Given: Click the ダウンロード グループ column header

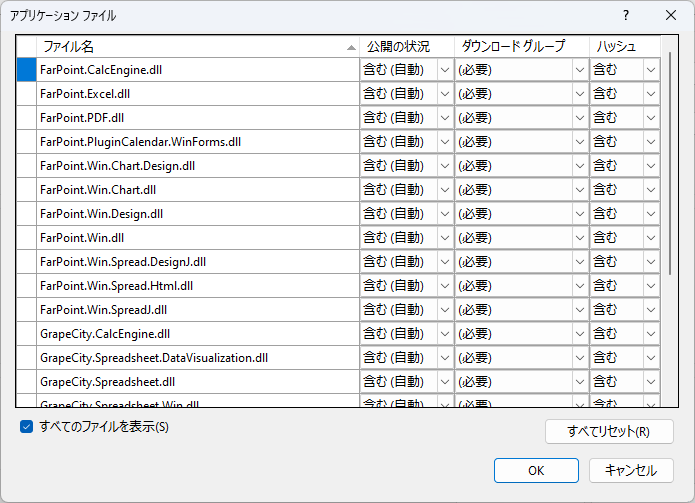Looking at the screenshot, I should 520,47.
